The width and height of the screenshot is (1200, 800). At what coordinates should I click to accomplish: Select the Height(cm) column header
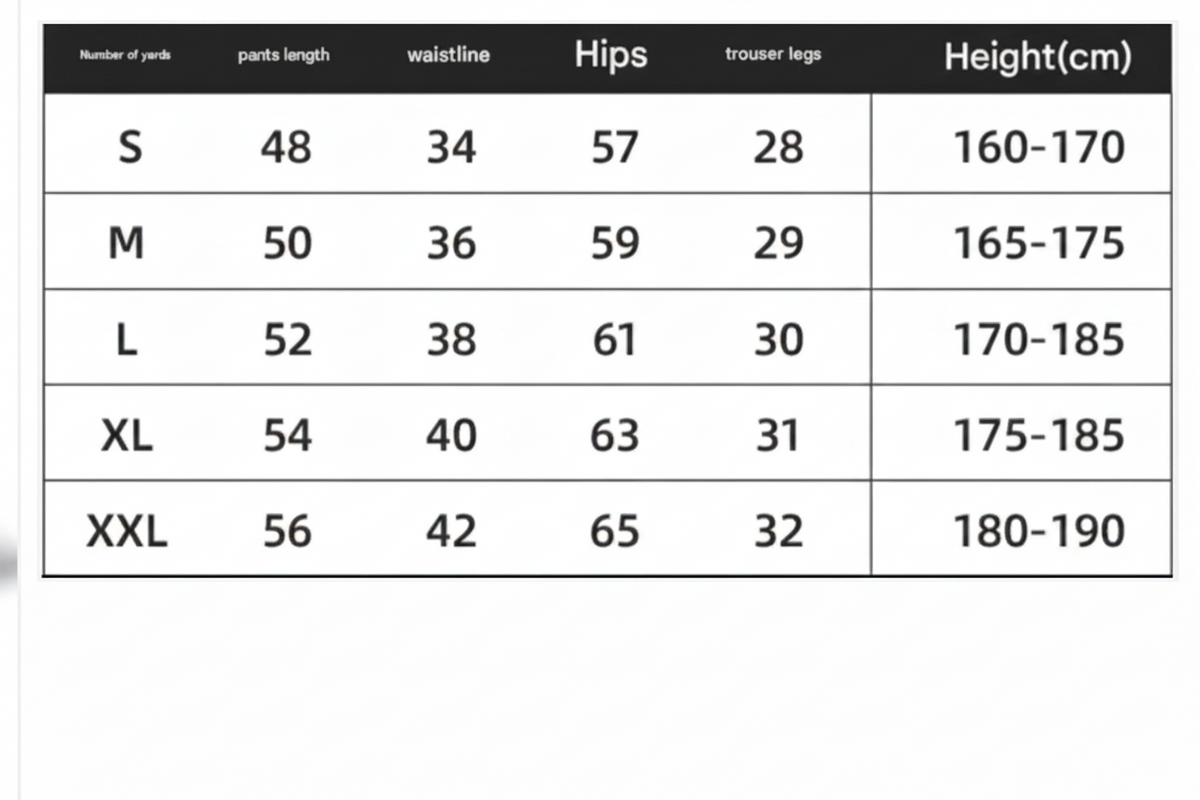coord(1038,56)
